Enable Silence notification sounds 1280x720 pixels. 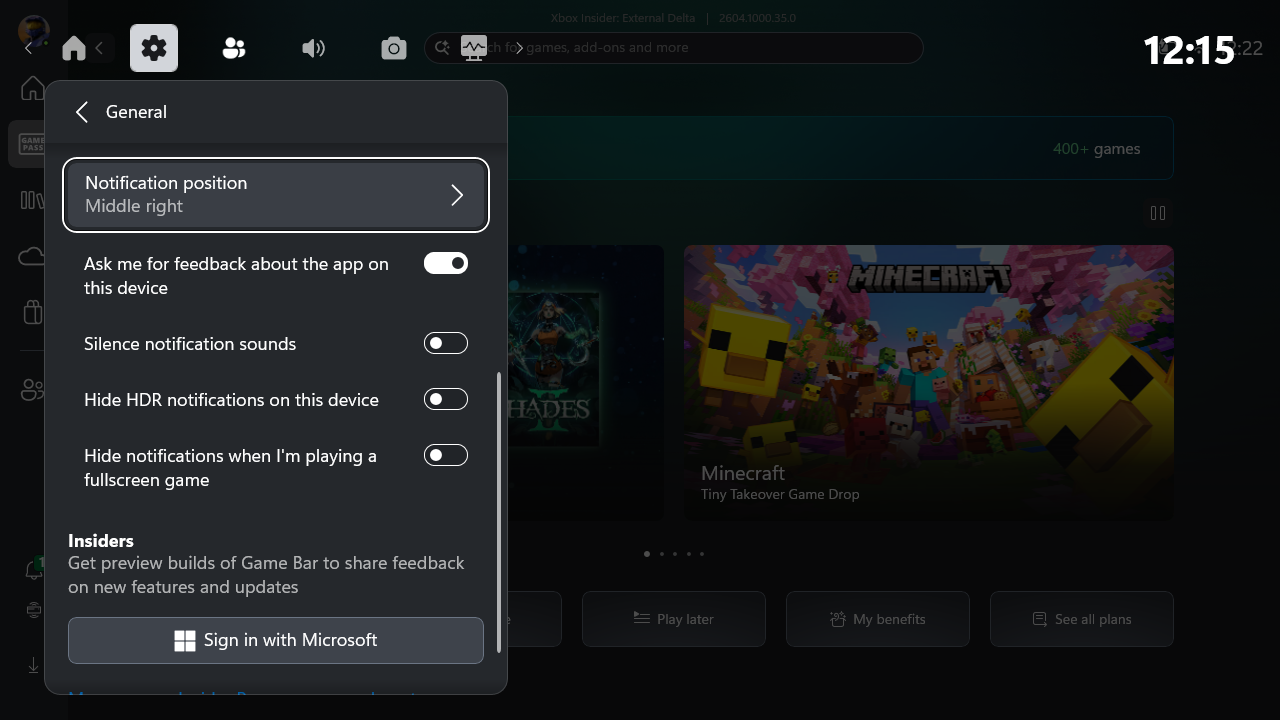(x=445, y=342)
